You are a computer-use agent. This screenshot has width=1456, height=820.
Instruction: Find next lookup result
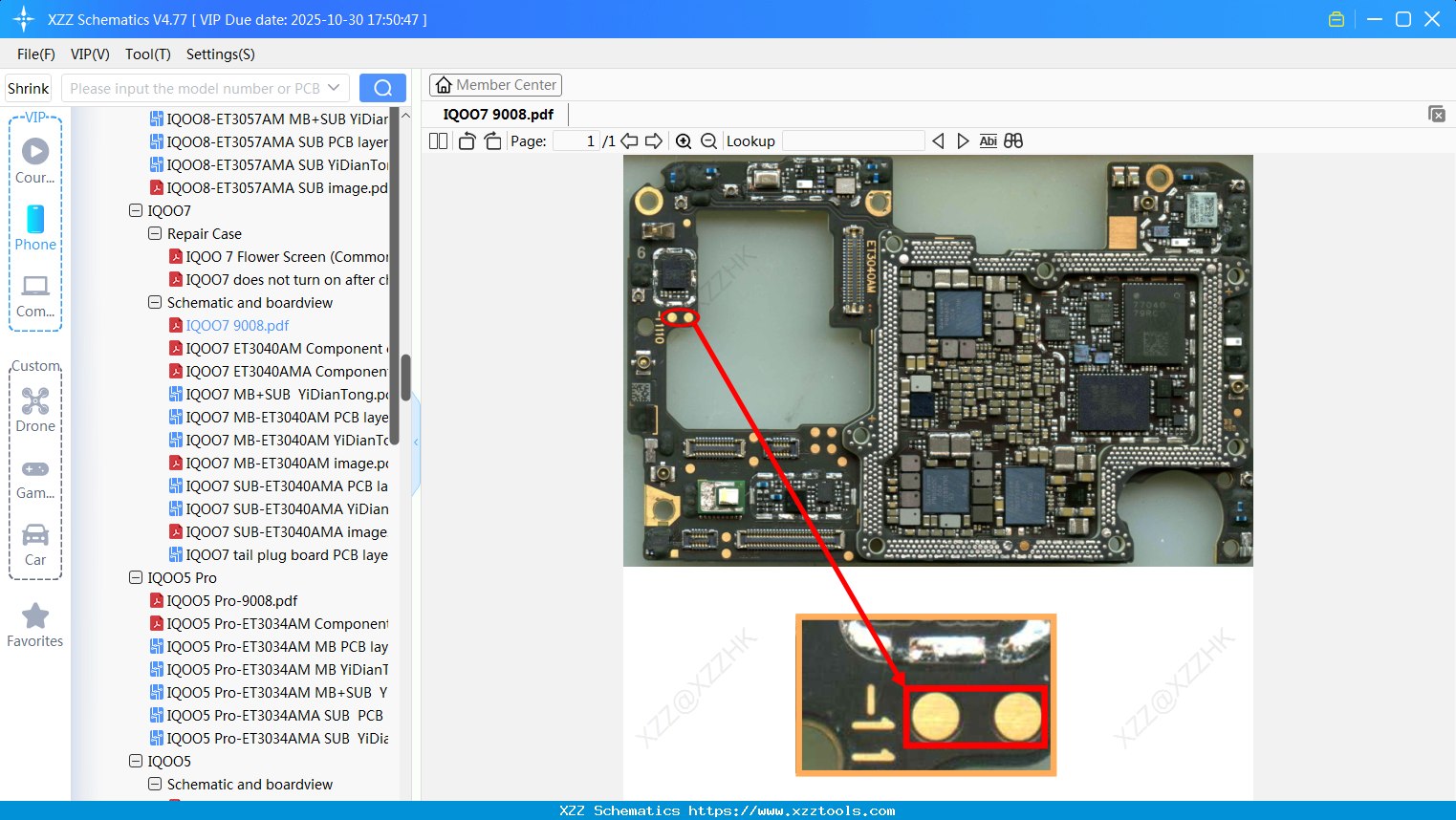[x=963, y=140]
